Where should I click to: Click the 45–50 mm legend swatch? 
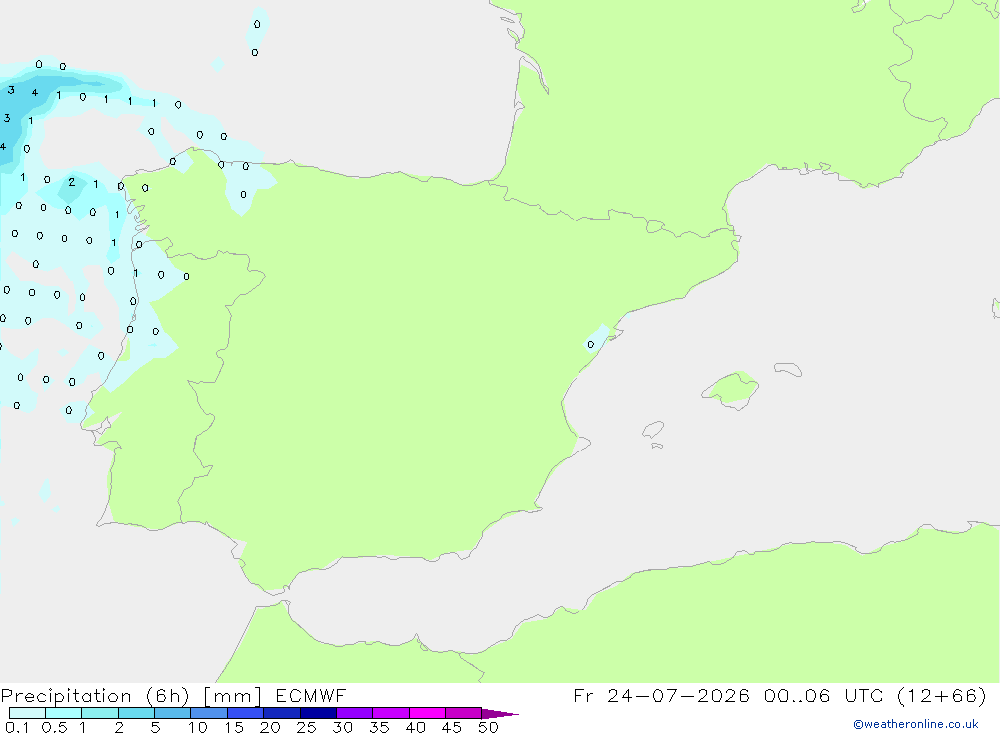464,713
